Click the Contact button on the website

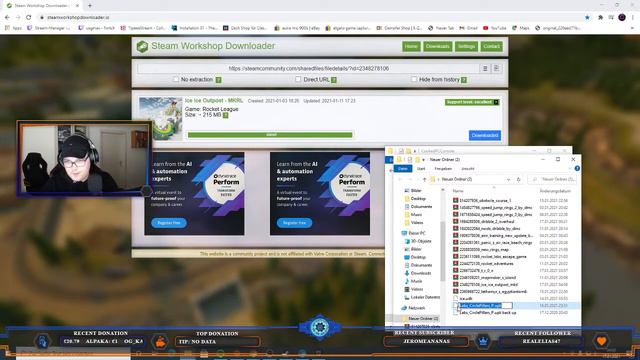point(491,47)
